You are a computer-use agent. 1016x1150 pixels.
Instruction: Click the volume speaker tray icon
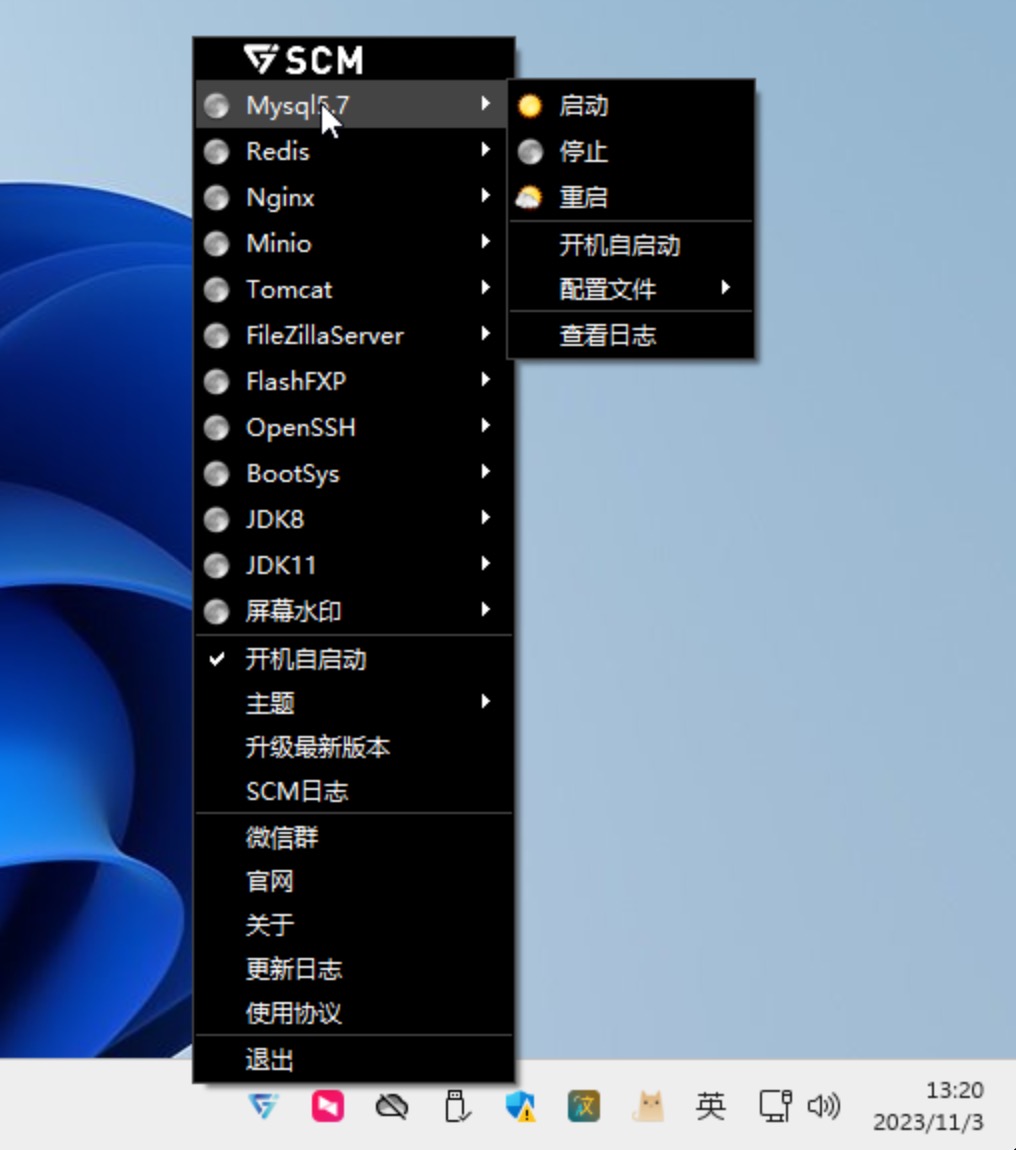(x=823, y=1106)
